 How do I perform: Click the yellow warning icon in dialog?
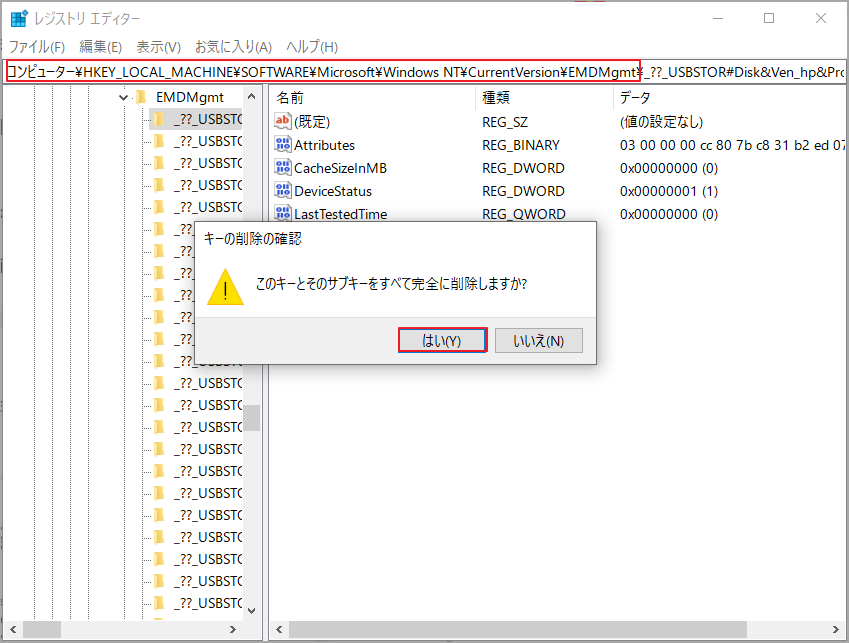pos(225,285)
